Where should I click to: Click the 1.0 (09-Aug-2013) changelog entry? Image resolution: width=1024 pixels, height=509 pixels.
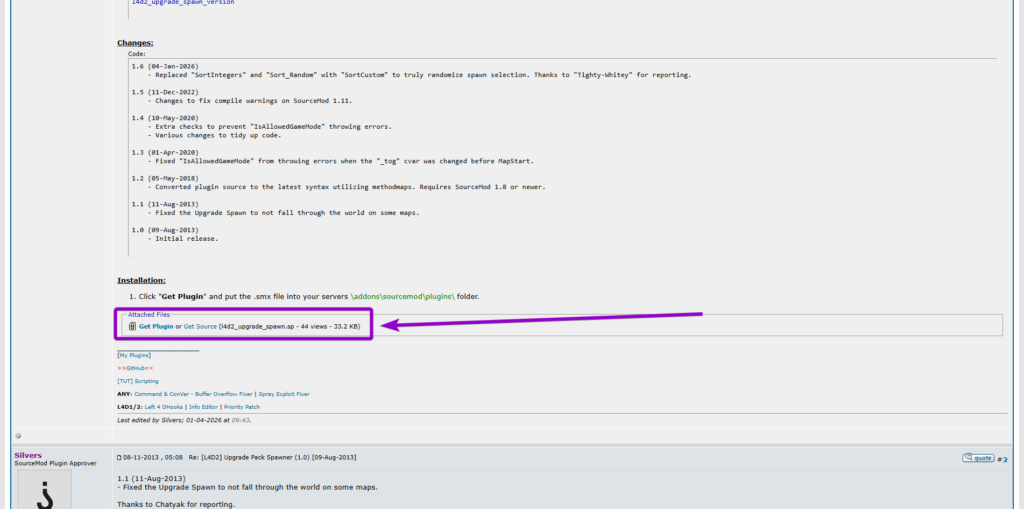[165, 230]
